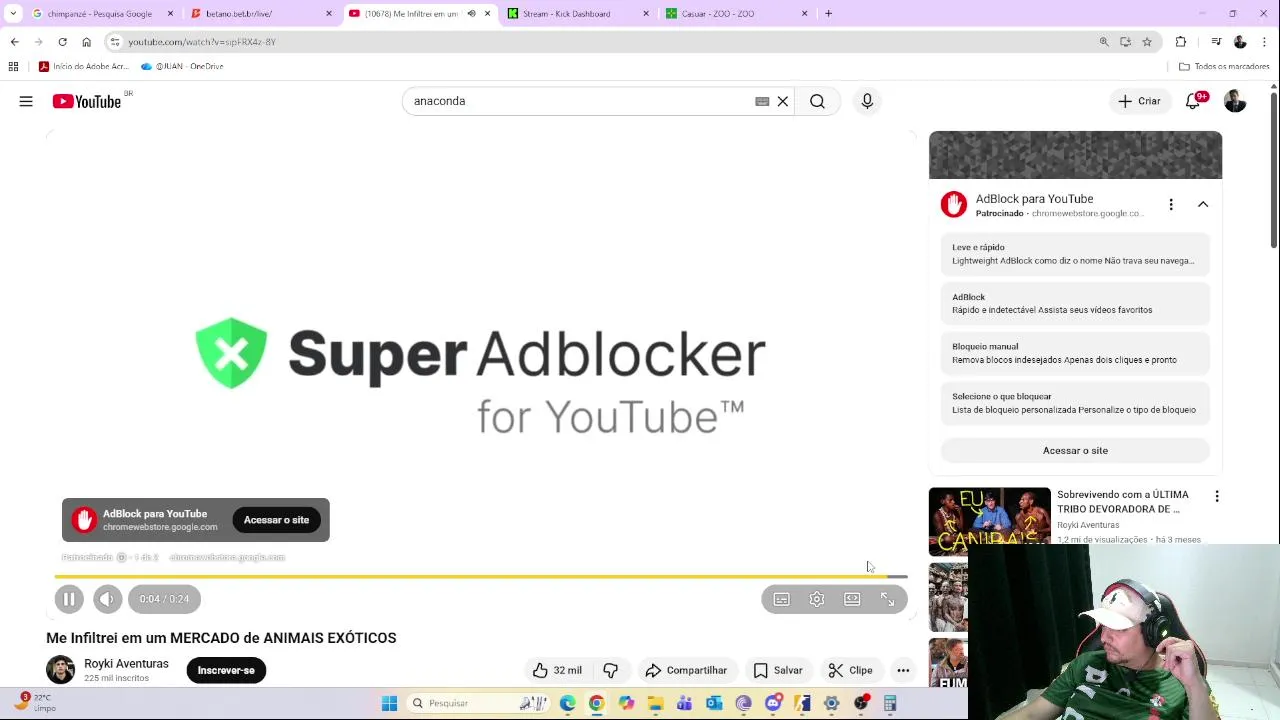
Task: Click Acessar o site on video overlay
Action: point(276,520)
